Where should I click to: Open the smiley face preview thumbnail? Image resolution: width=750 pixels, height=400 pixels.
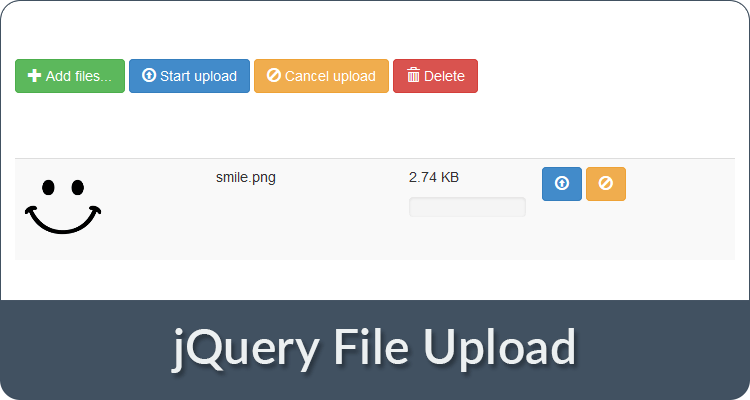click(63, 207)
